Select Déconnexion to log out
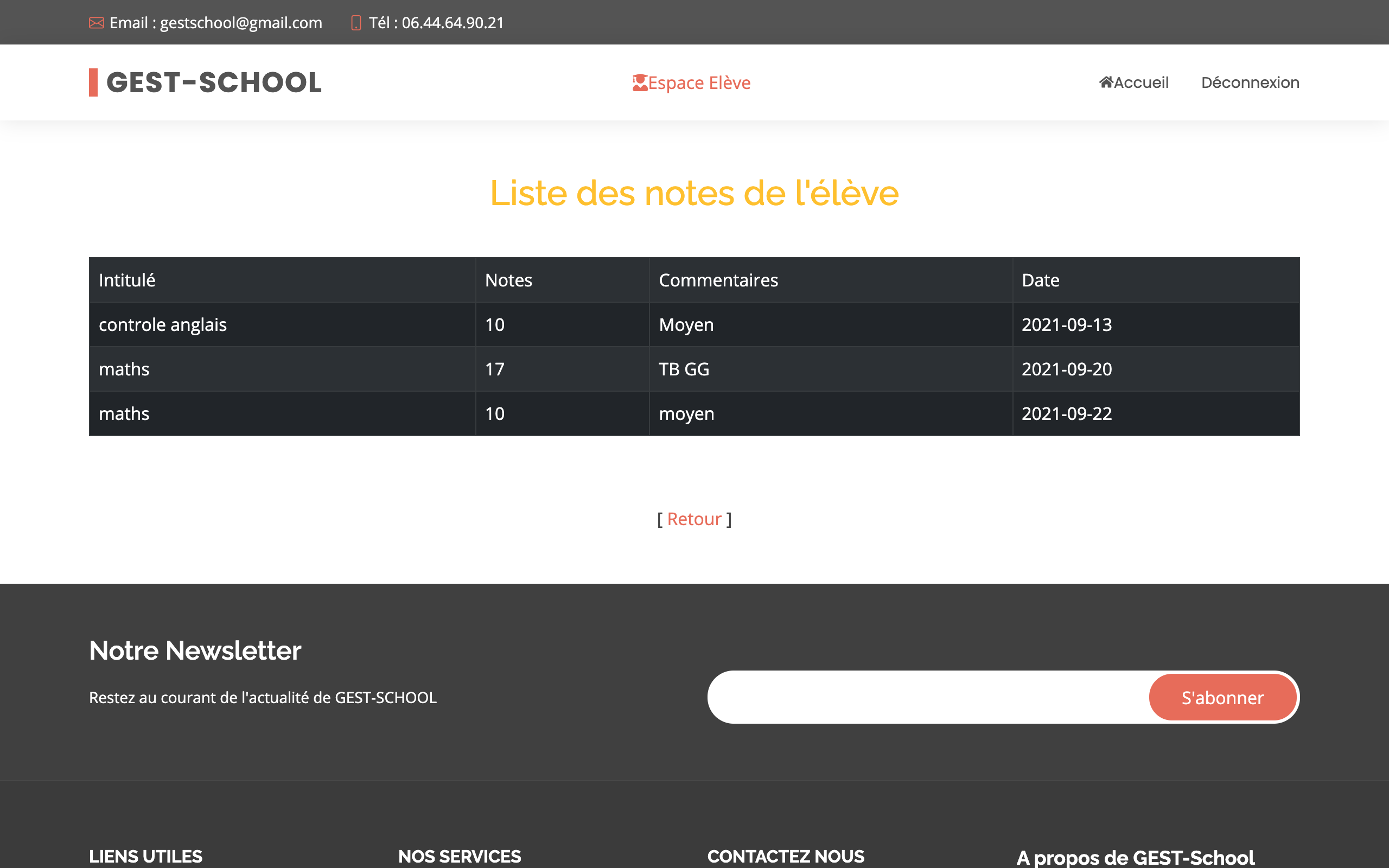The width and height of the screenshot is (1389, 868). click(x=1250, y=82)
